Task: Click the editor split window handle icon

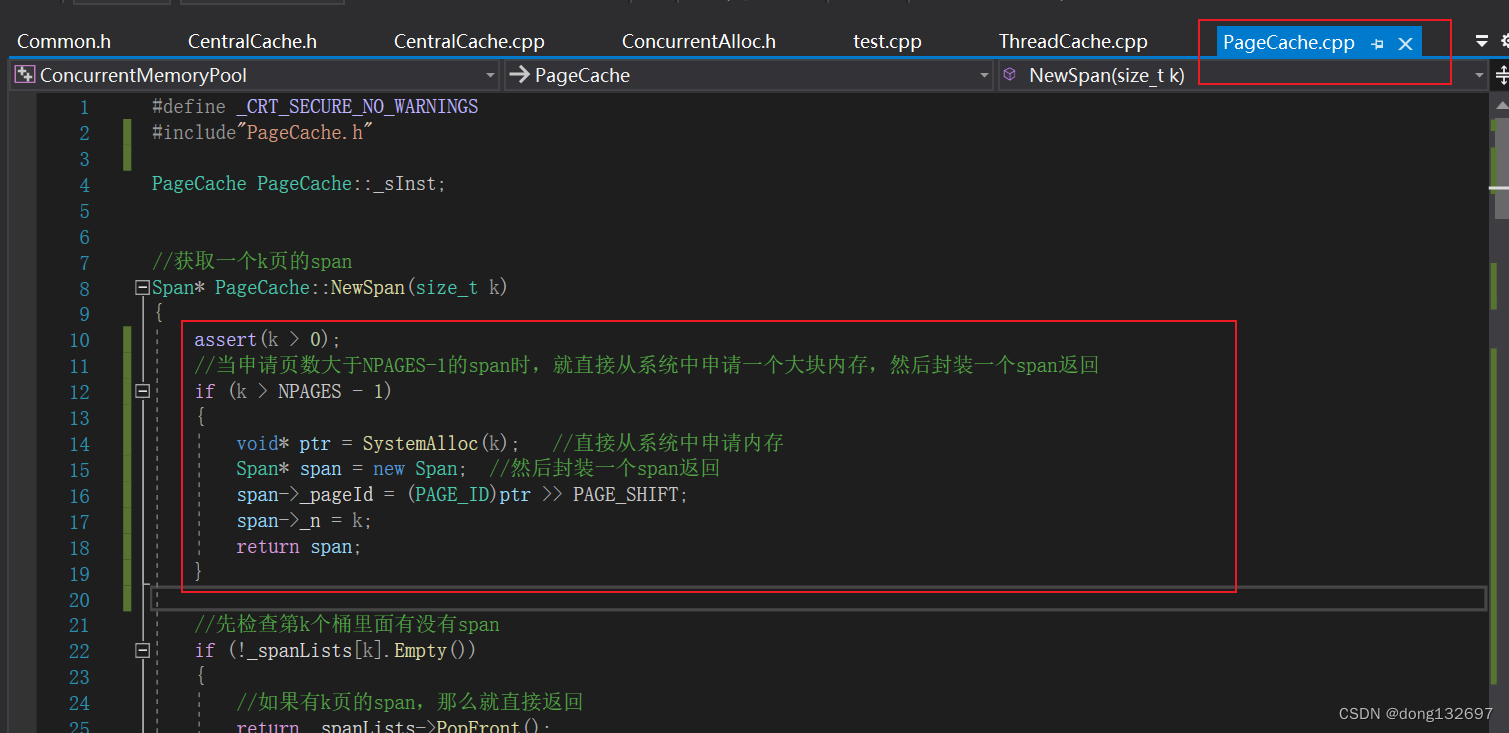Action: pos(1501,75)
